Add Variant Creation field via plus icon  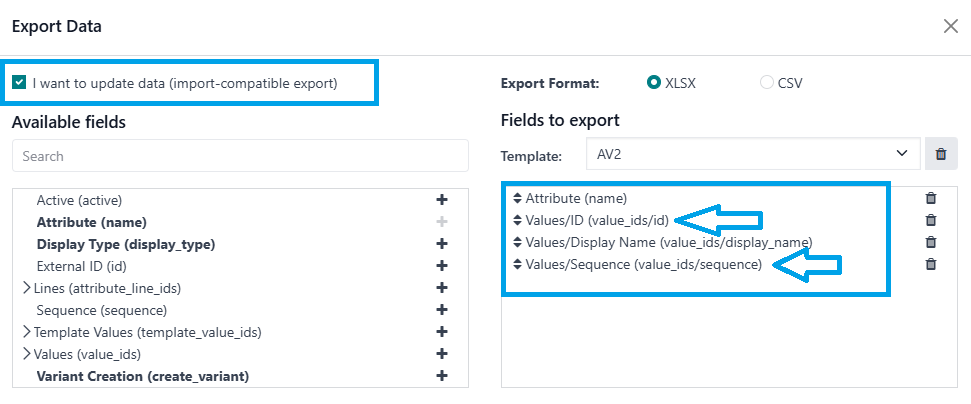point(442,376)
